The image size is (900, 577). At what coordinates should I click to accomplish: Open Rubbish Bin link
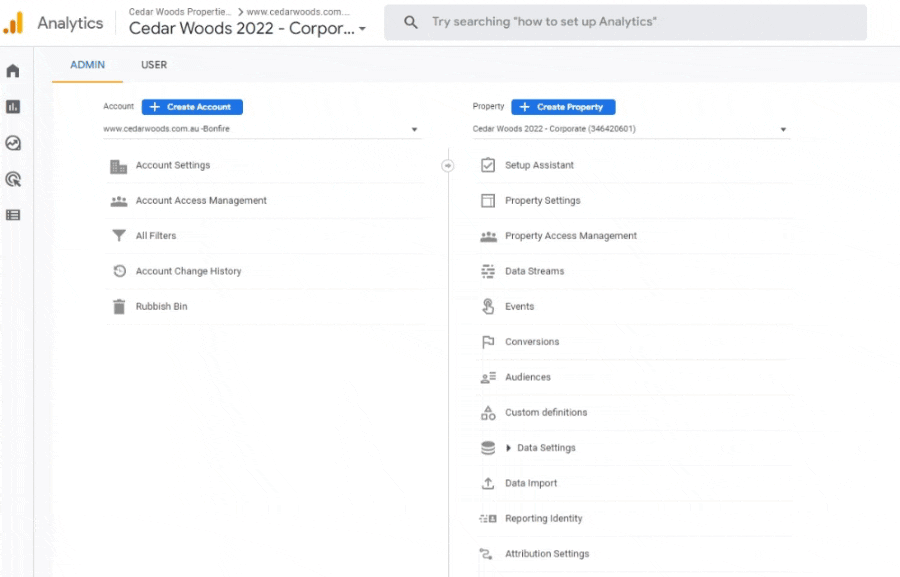pos(161,306)
